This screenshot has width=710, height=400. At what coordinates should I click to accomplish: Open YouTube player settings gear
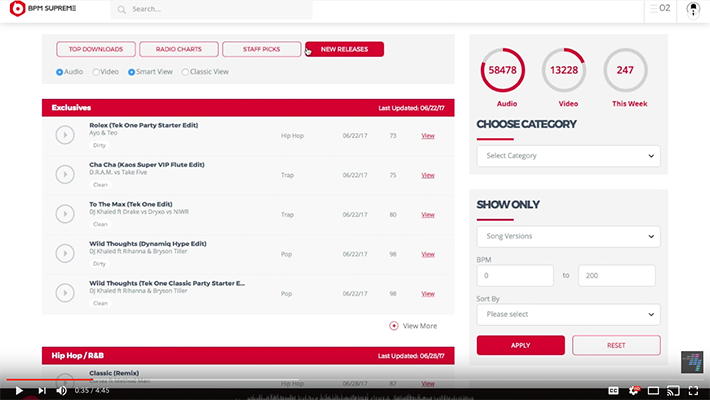click(x=630, y=390)
